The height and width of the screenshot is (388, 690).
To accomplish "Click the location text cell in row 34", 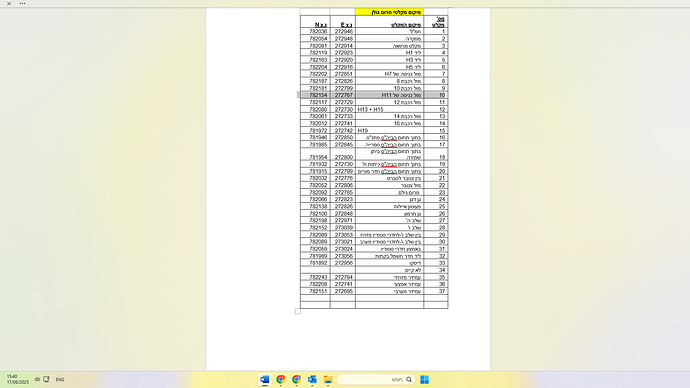I will (389, 270).
